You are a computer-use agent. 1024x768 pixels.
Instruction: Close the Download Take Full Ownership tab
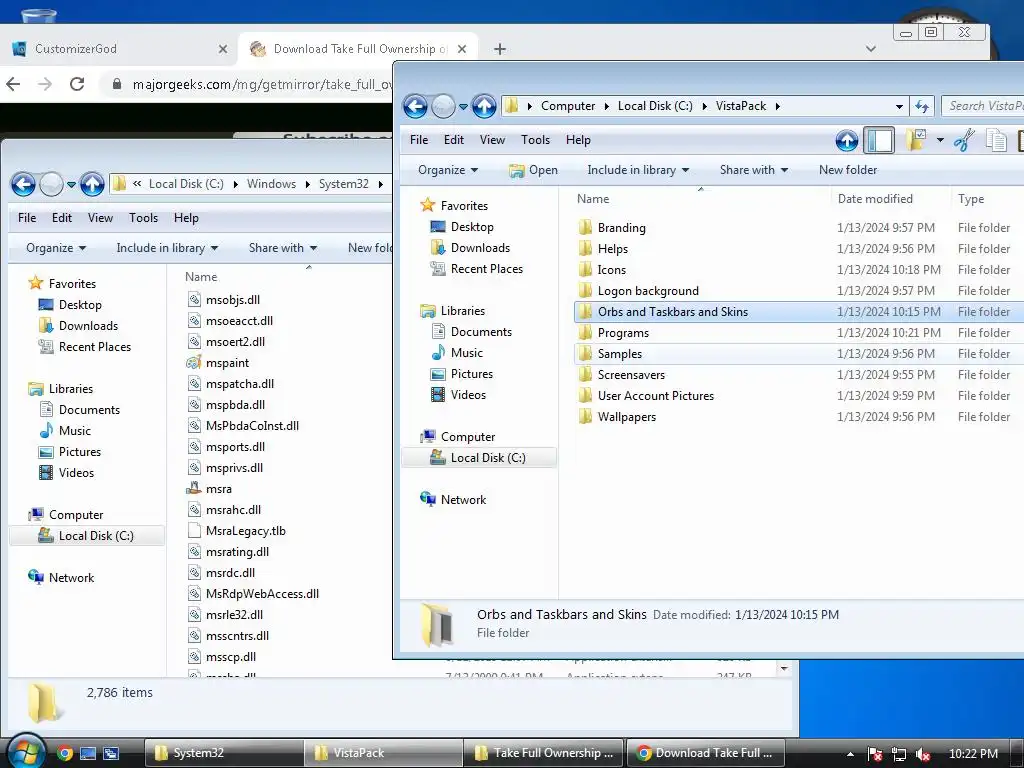462,49
